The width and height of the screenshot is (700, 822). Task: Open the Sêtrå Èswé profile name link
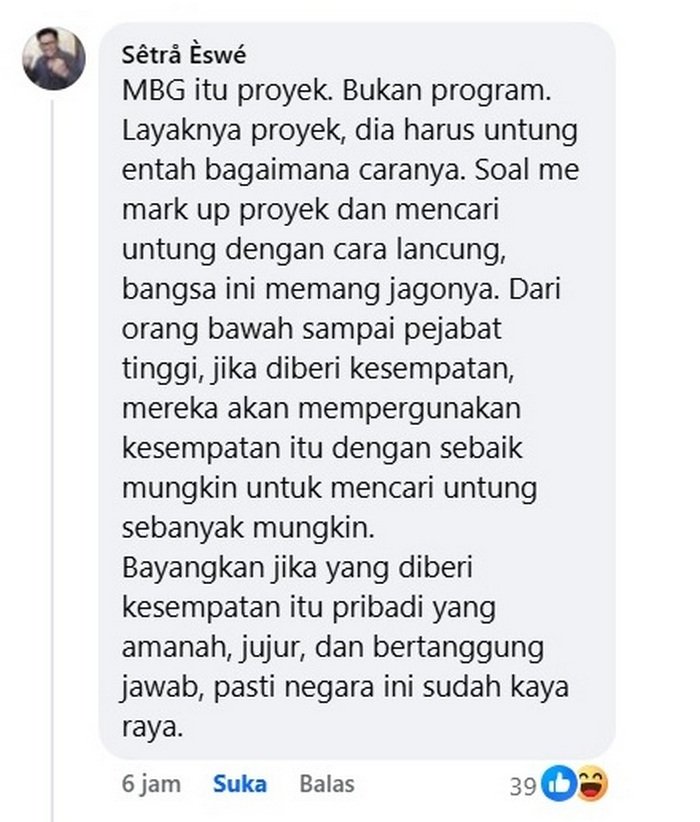pyautogui.click(x=184, y=55)
